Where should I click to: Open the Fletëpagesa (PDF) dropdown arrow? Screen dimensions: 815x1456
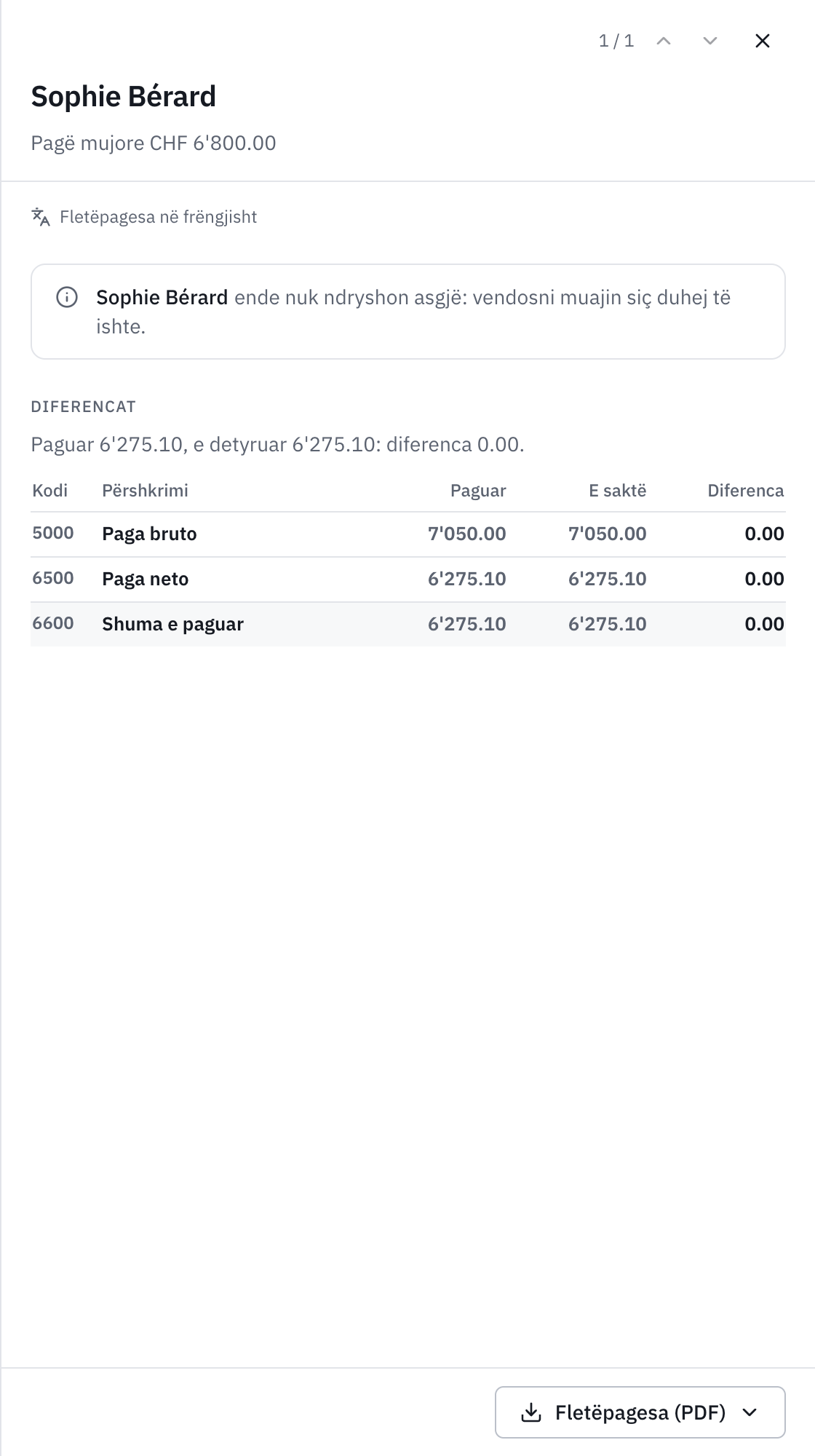coord(750,1412)
